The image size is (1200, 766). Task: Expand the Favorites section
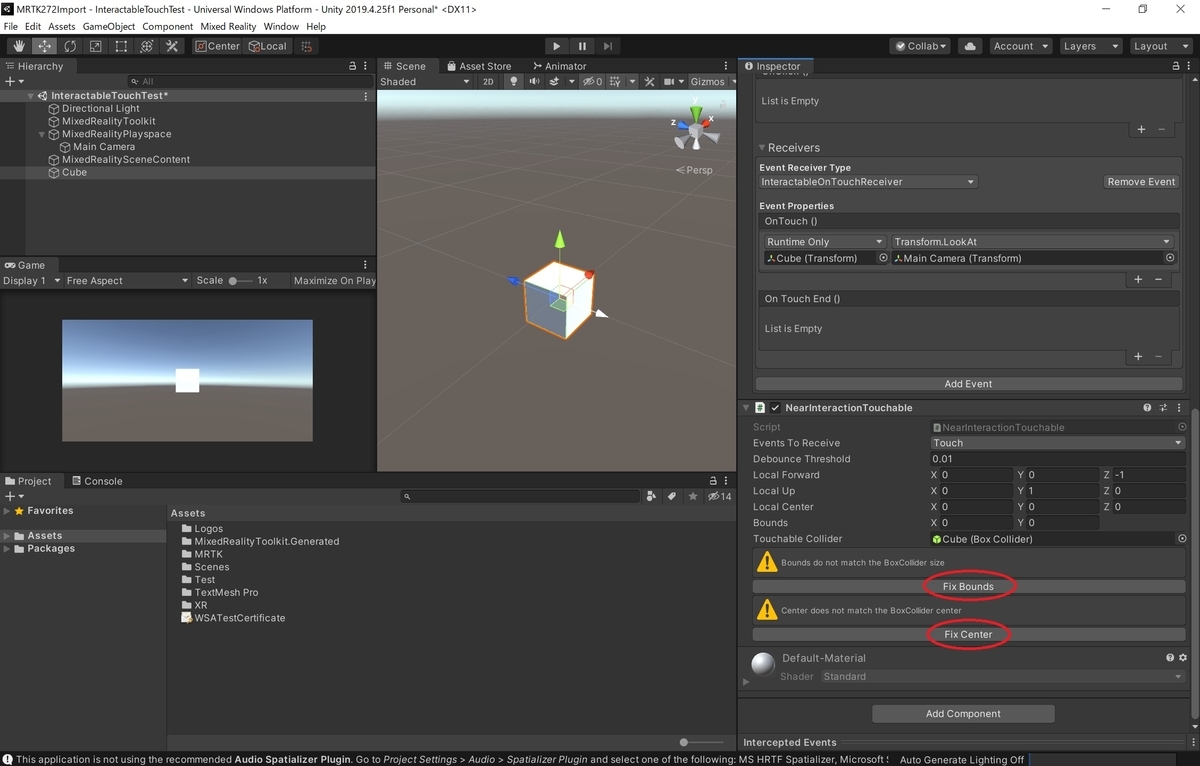[7, 511]
